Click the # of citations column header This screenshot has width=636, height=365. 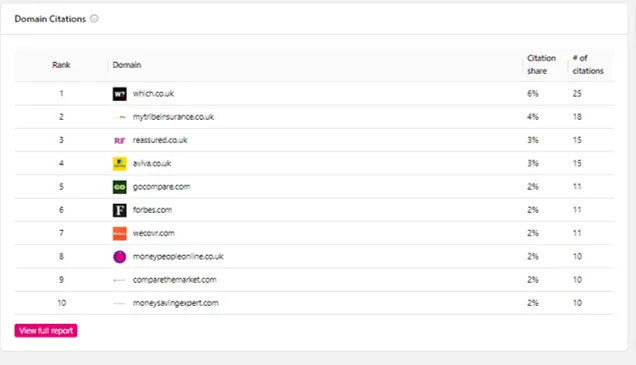(588, 64)
